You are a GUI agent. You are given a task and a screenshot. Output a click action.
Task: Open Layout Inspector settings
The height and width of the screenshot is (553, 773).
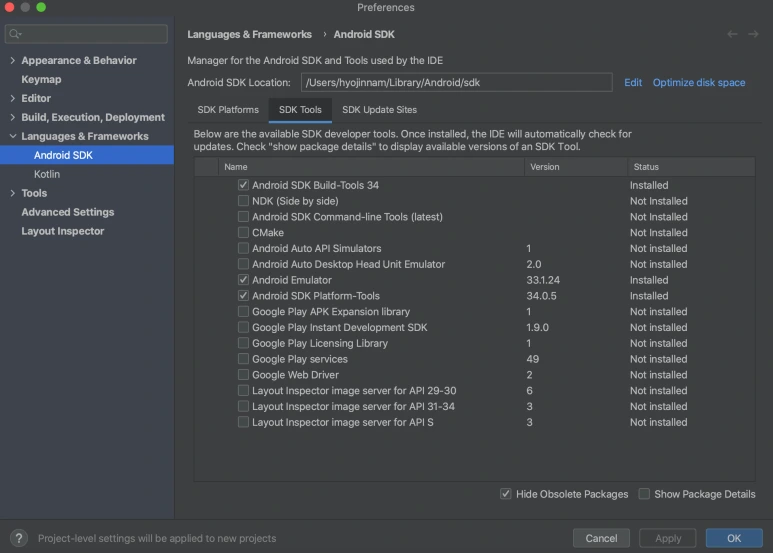click(63, 231)
